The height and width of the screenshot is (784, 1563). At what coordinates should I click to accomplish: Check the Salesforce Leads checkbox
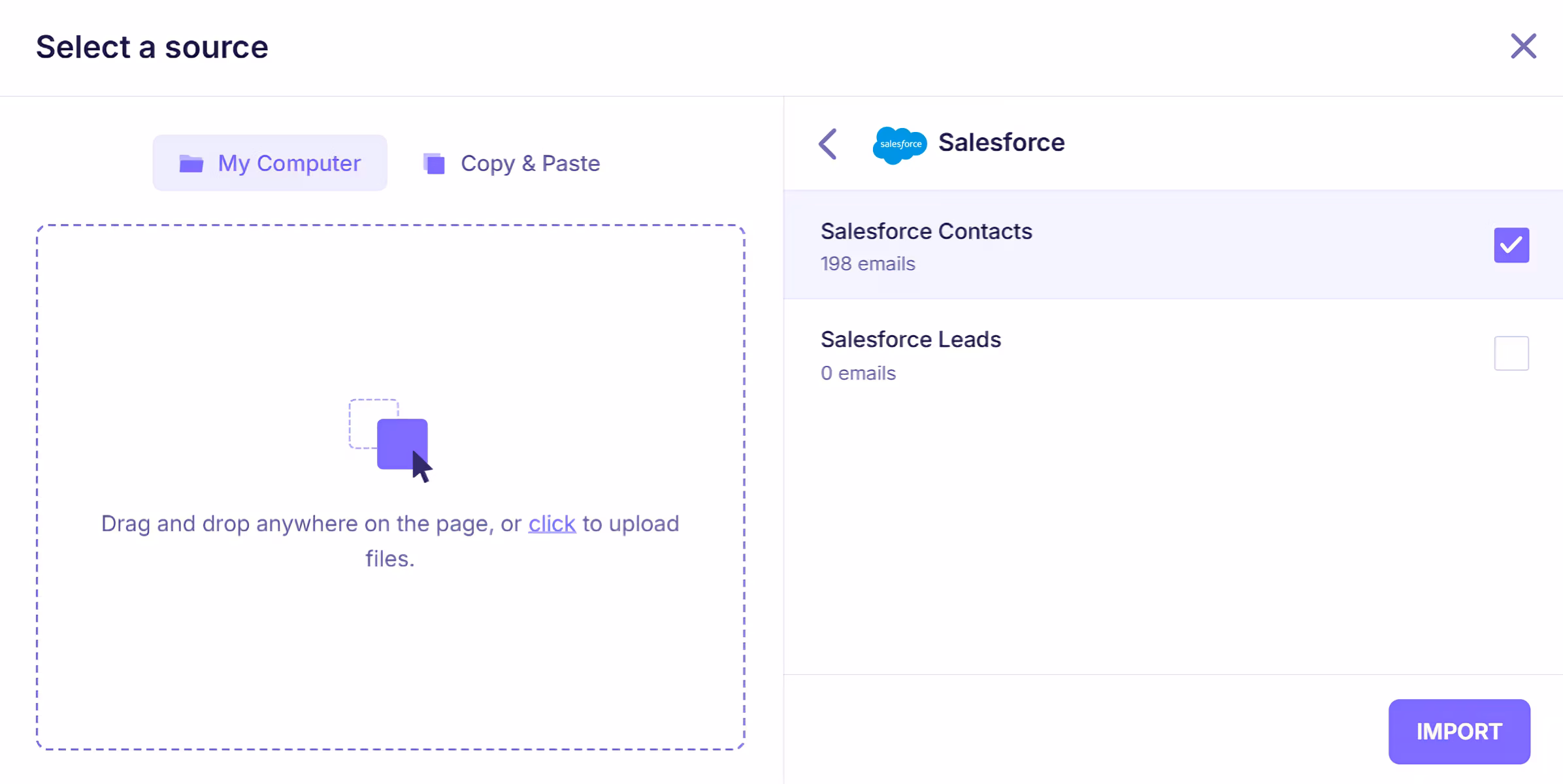pos(1511,353)
